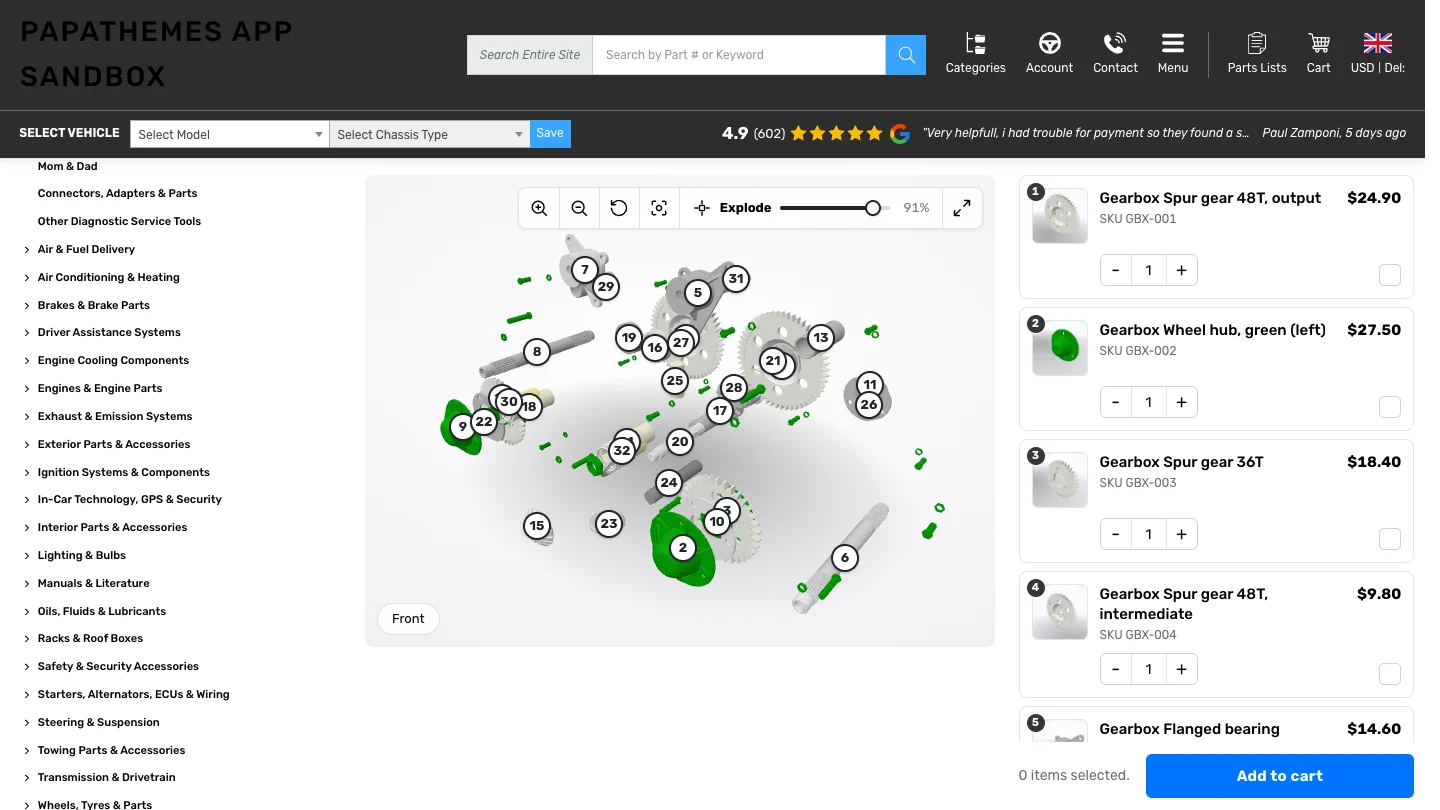This screenshot has width=1440, height=810.
Task: Click the zoom in magnifier icon
Action: coord(539,208)
